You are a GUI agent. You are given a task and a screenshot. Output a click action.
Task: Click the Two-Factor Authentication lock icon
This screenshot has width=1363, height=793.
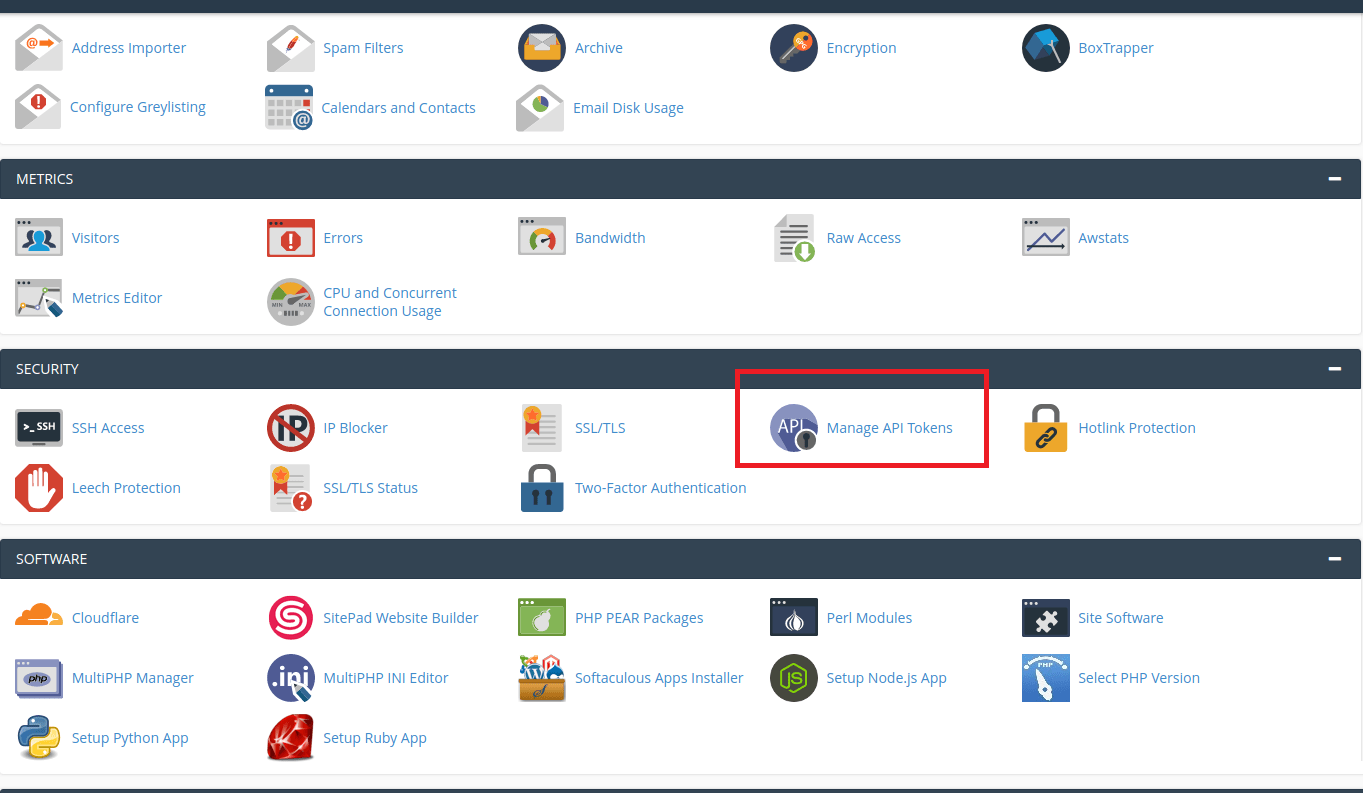click(542, 488)
